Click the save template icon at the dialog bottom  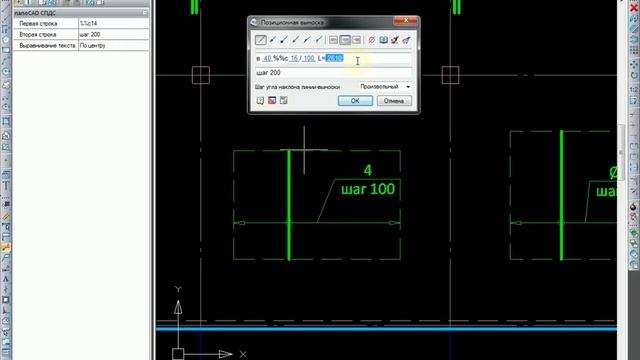coord(283,100)
